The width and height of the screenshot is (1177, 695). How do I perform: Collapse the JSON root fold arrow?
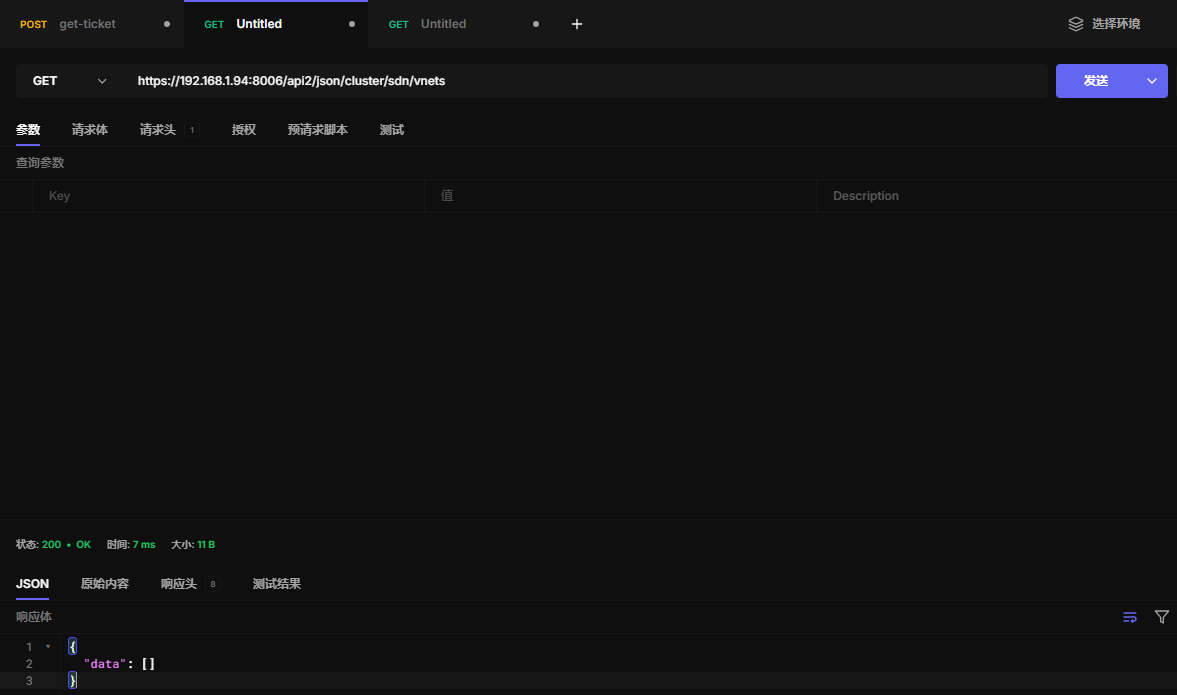[x=48, y=647]
